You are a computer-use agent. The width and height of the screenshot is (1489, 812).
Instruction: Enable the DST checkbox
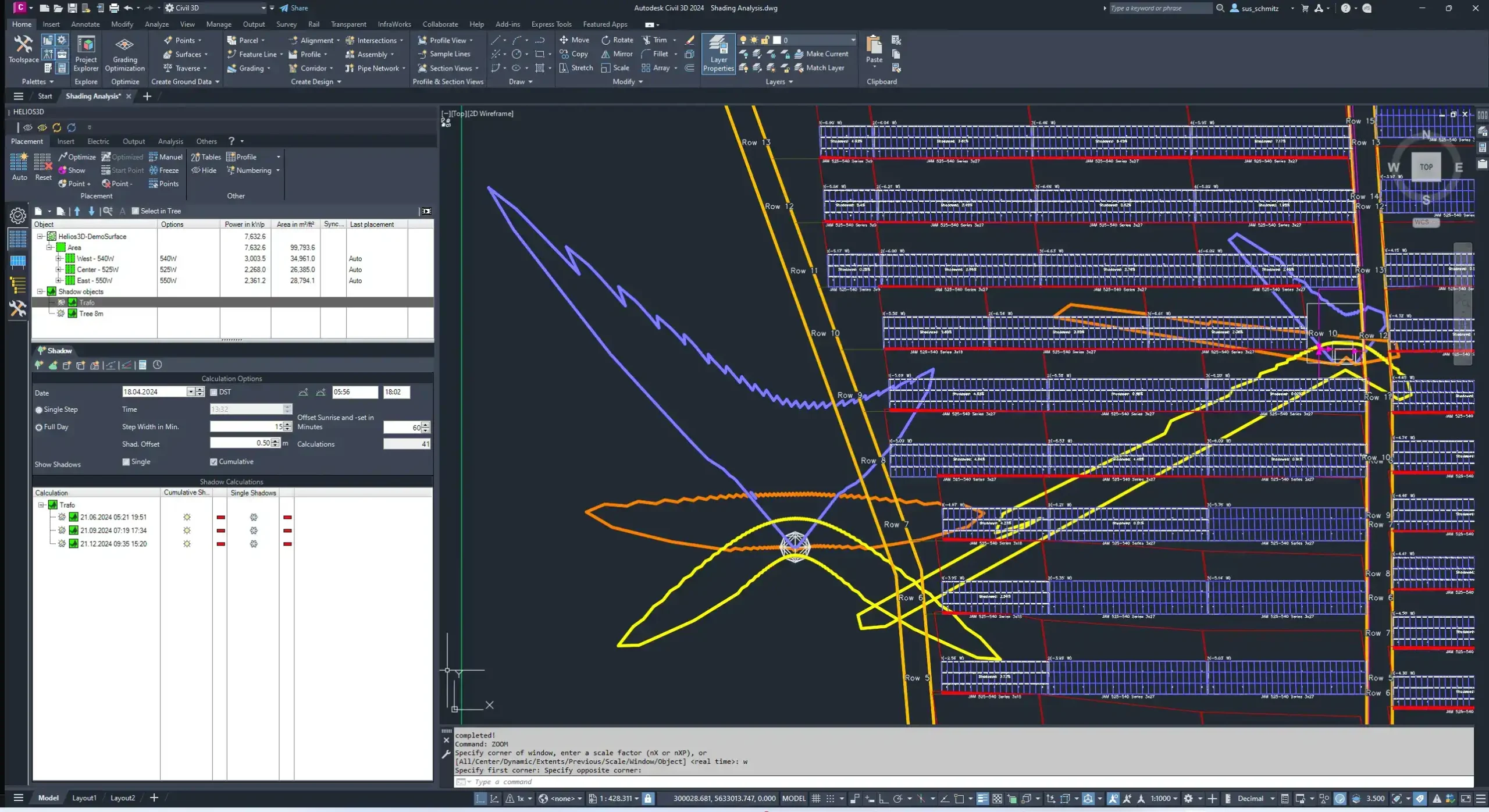tap(213, 392)
